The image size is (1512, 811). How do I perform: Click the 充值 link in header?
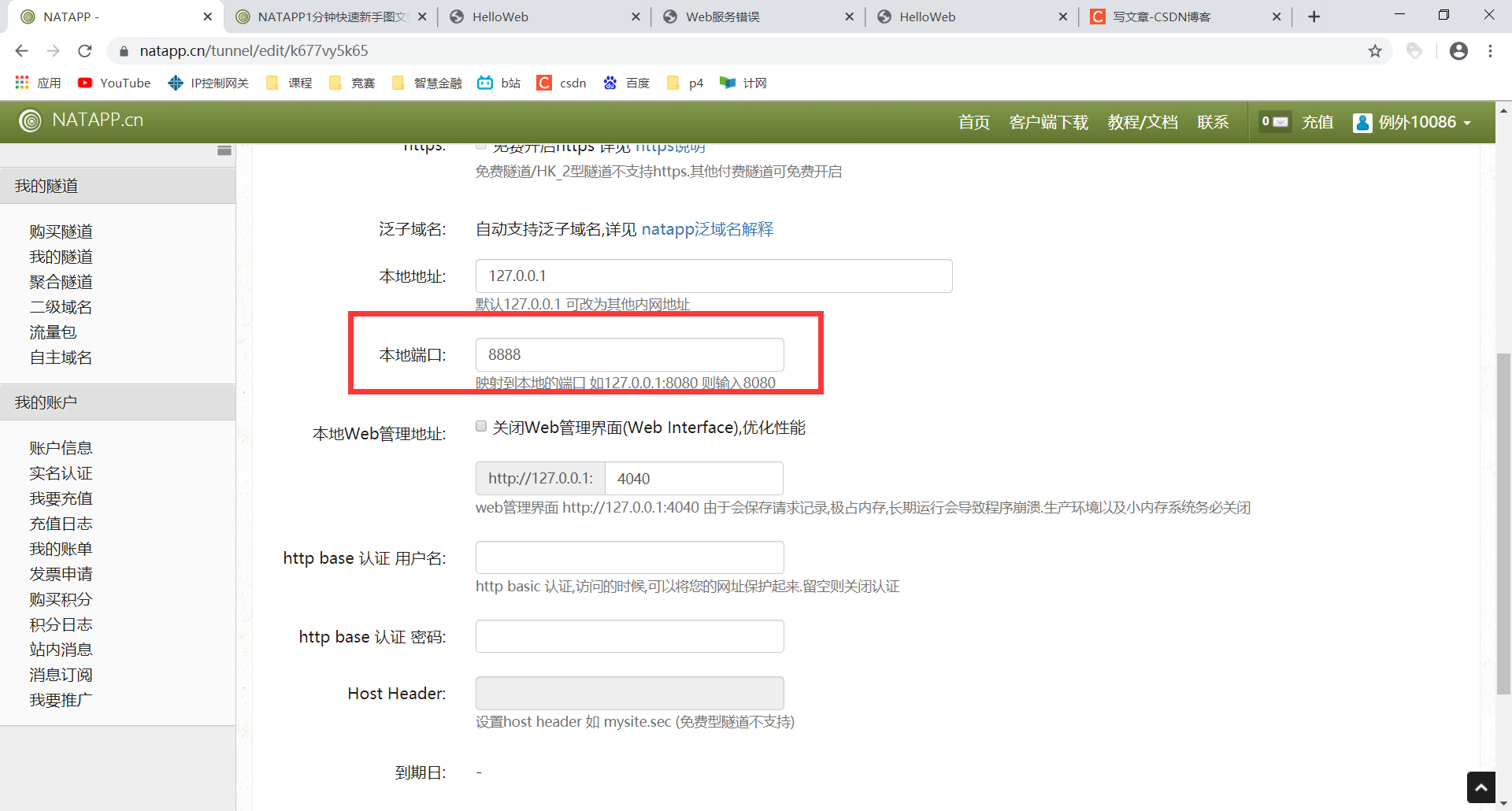point(1317,122)
